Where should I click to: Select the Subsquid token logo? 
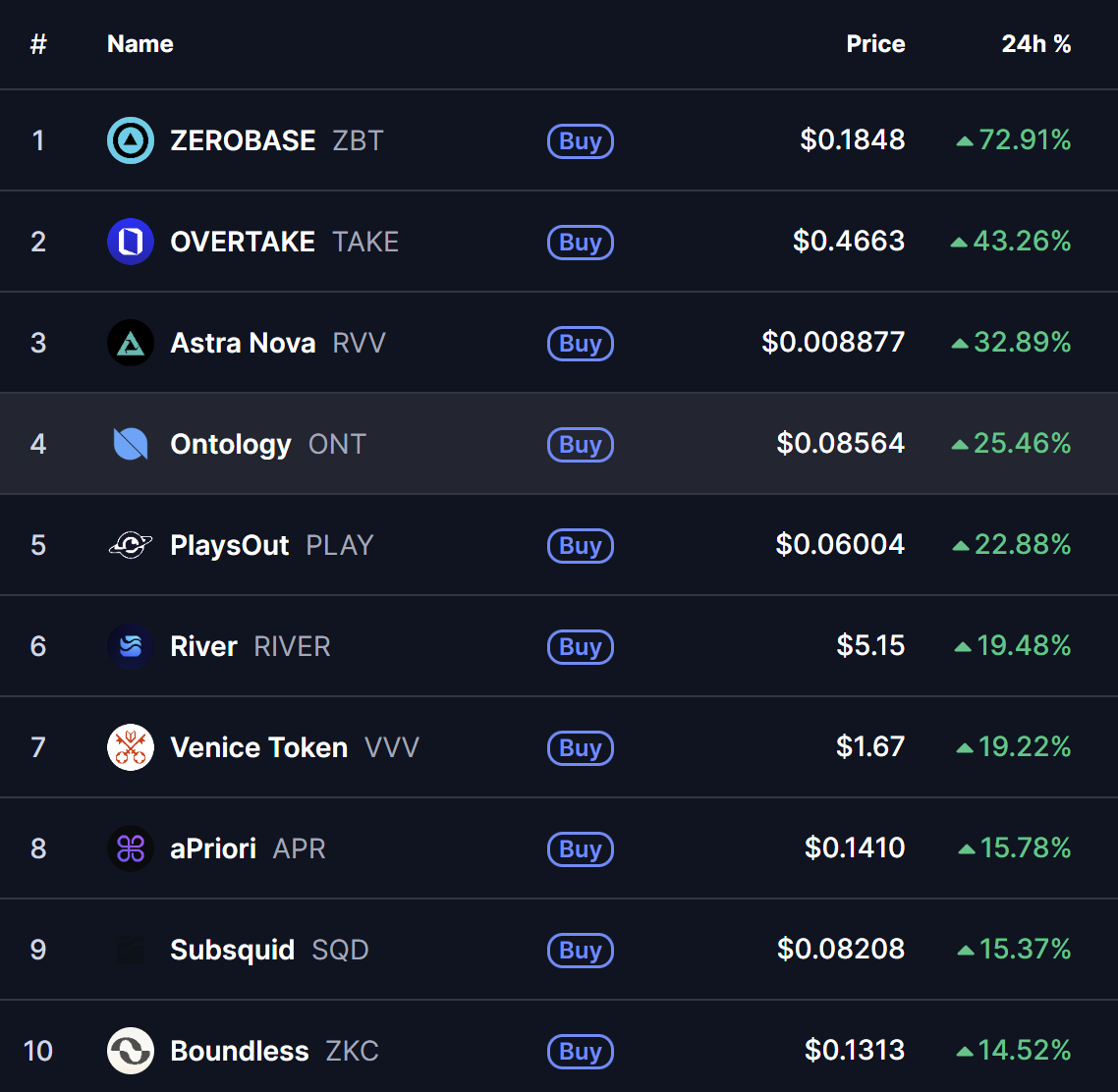coord(130,949)
